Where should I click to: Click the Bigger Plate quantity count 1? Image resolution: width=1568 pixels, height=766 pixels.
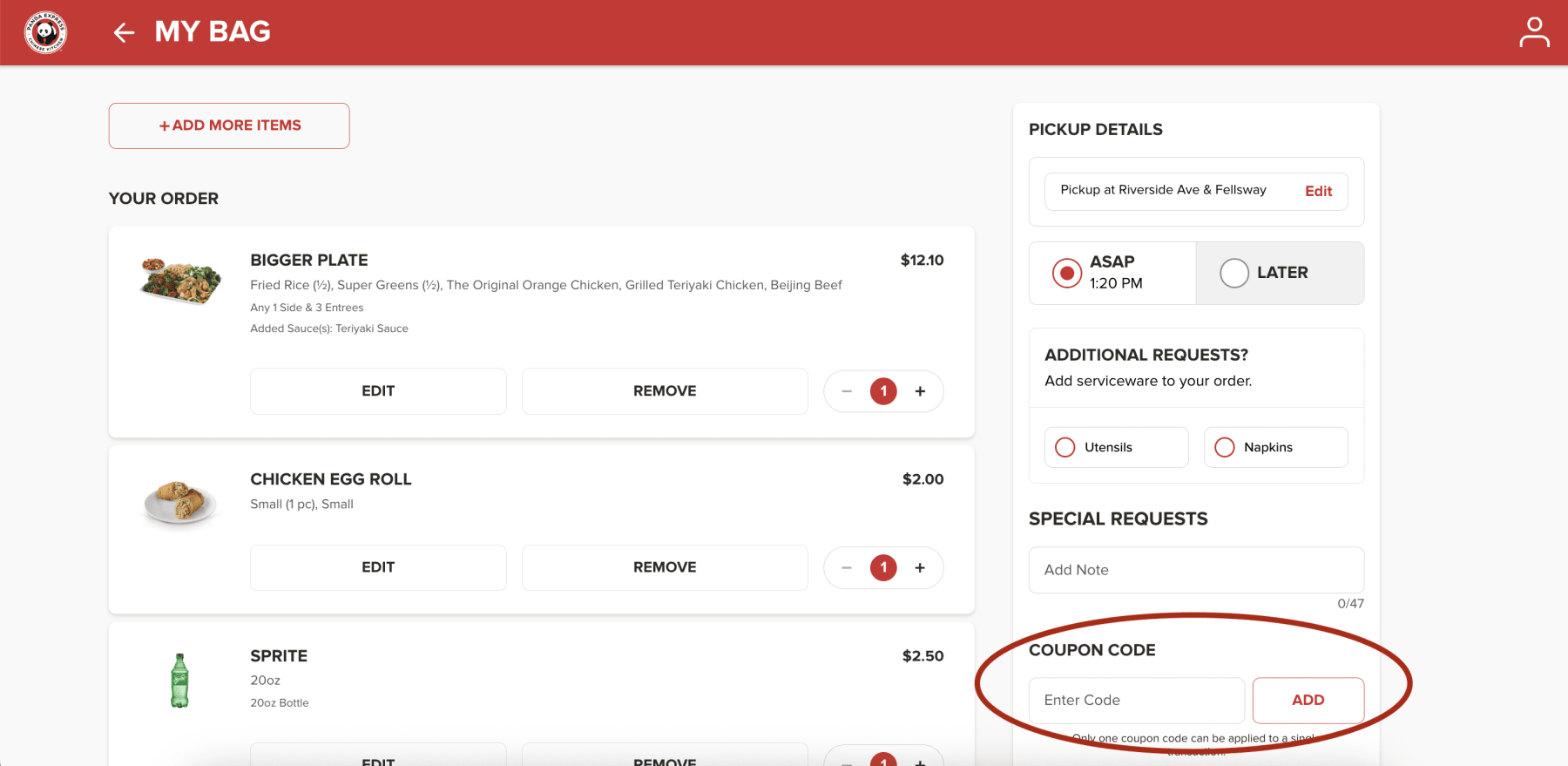tap(883, 391)
